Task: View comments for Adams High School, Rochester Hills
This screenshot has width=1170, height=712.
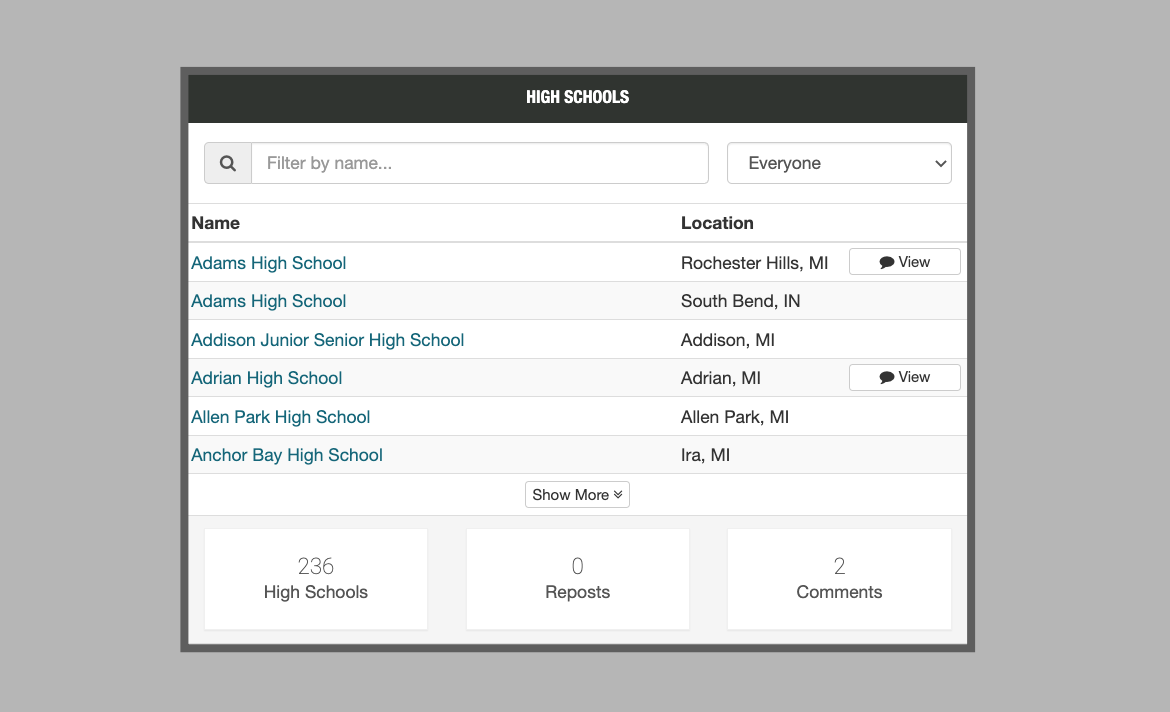Action: click(904, 262)
